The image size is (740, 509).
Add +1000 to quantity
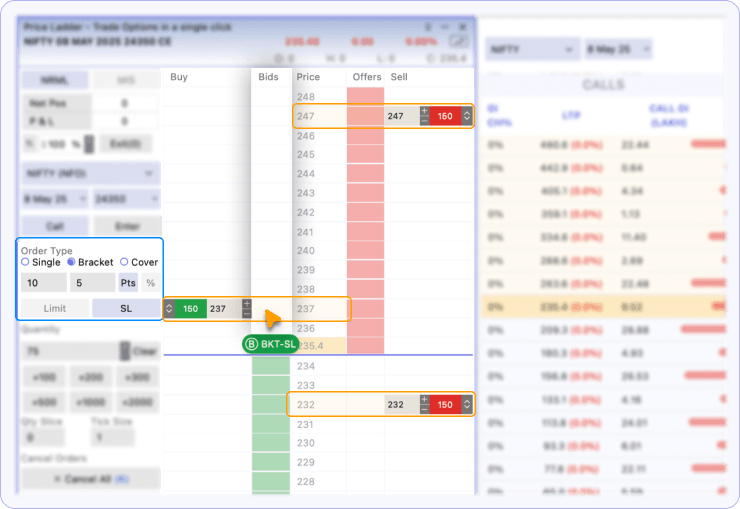(x=91, y=402)
